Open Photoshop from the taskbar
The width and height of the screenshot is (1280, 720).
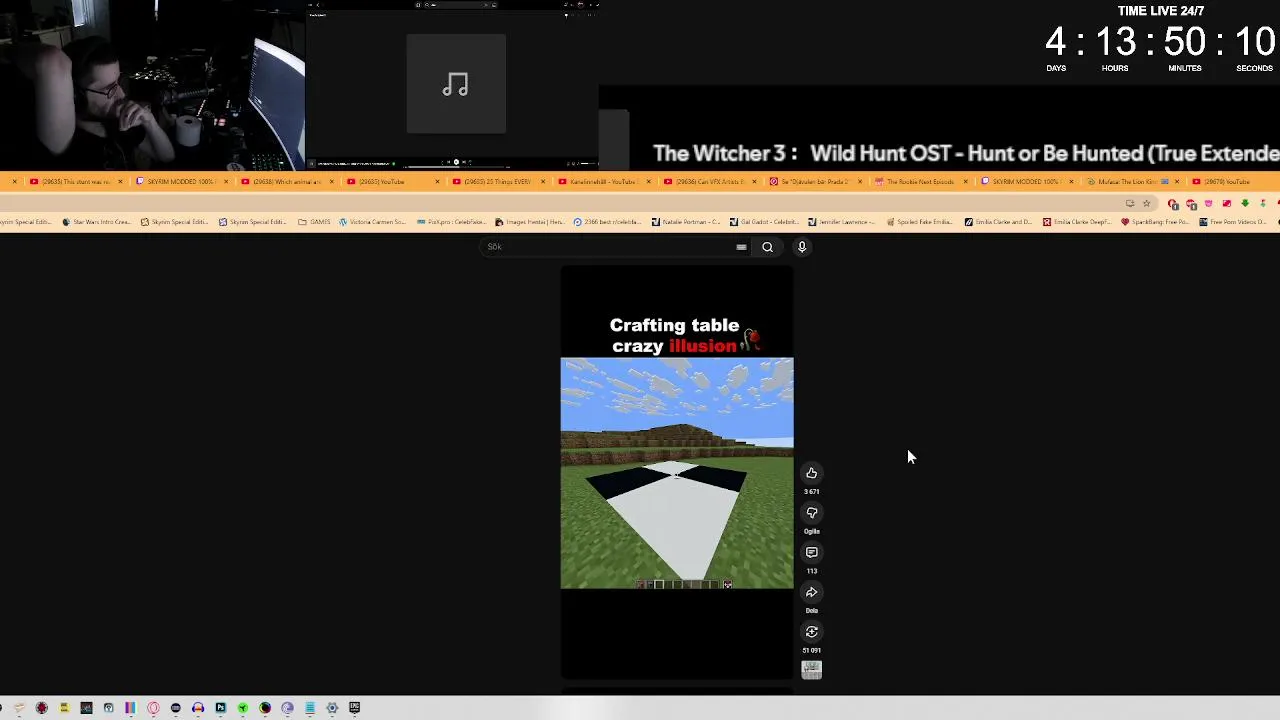[x=220, y=707]
